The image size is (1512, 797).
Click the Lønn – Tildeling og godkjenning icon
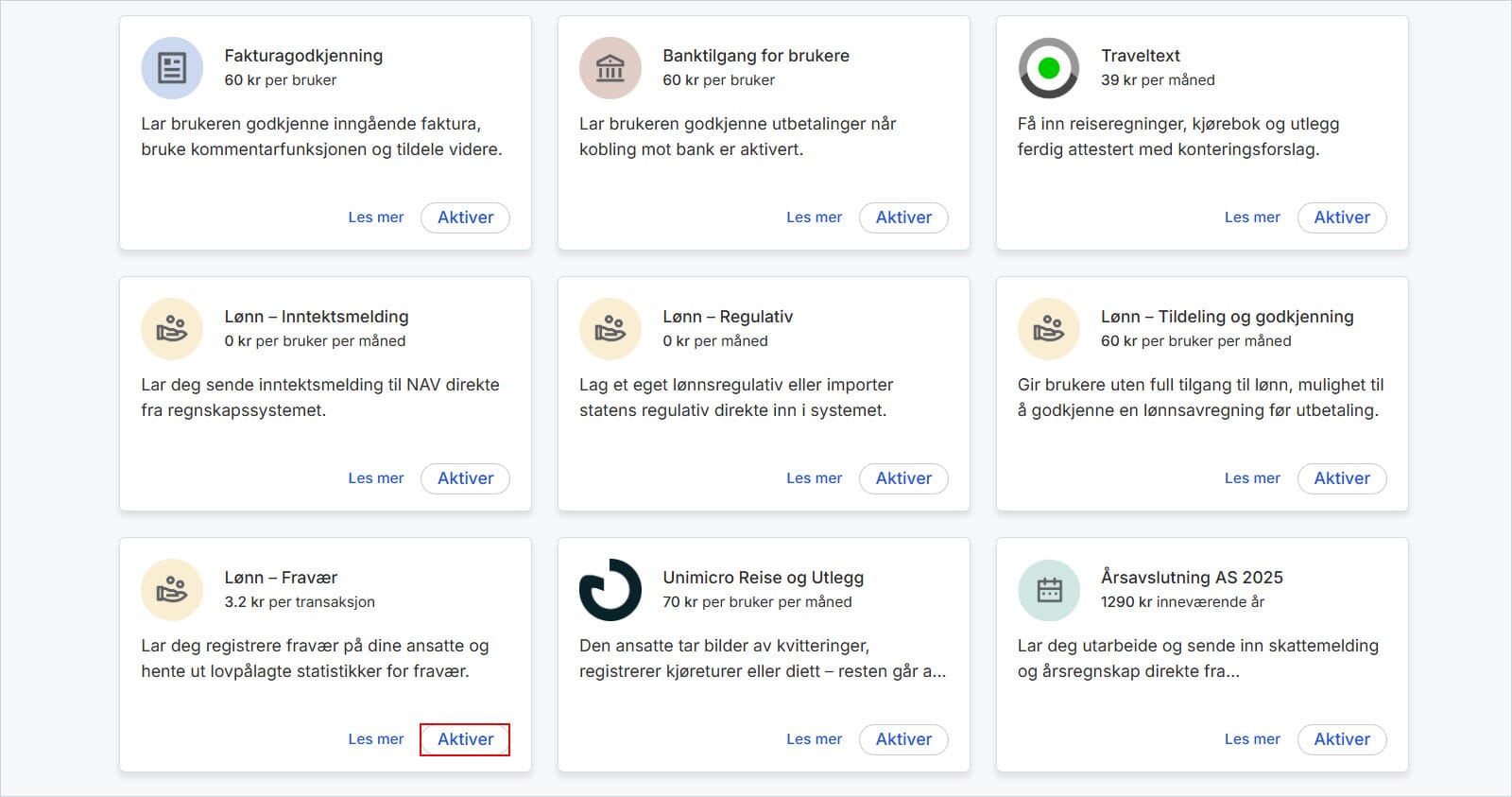[1049, 329]
